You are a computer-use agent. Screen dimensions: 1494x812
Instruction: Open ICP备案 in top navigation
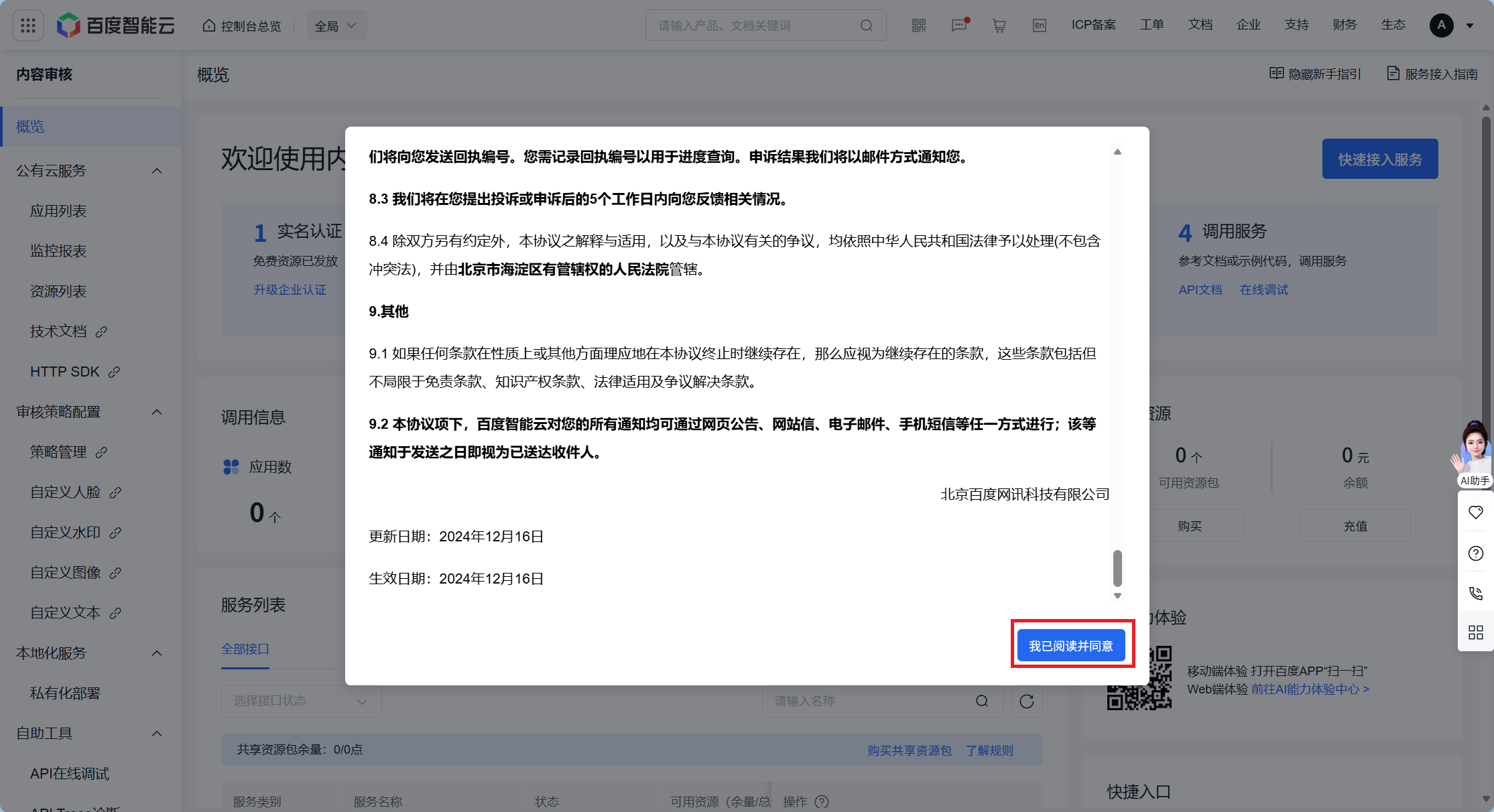click(1094, 25)
